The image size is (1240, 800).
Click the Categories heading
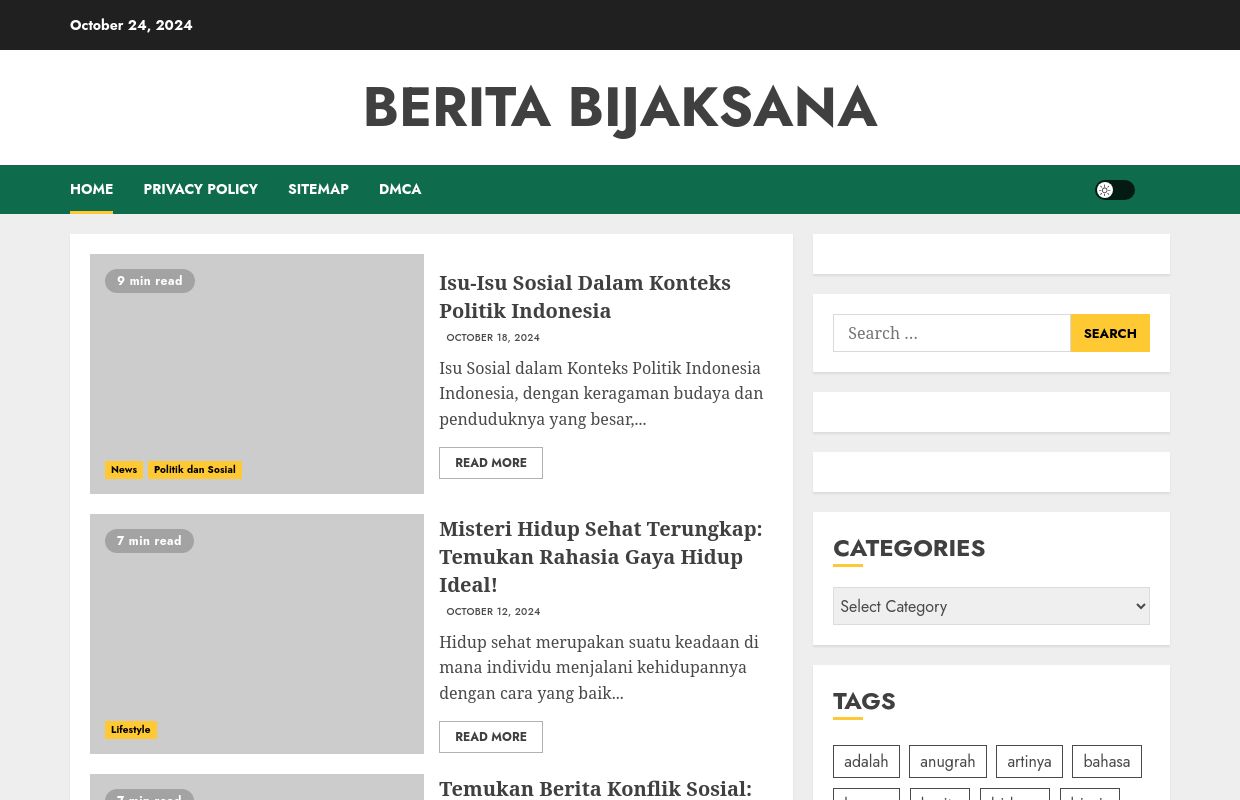point(909,548)
